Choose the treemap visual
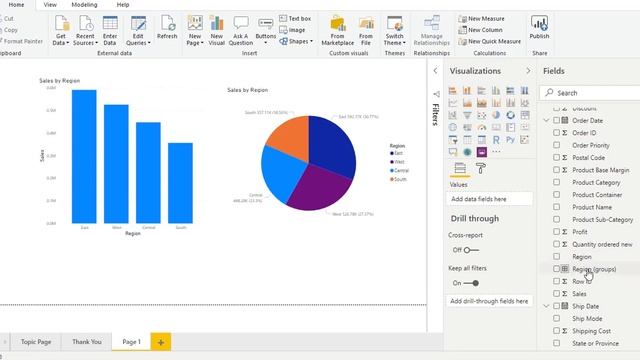This screenshot has height=360, width=640. (525, 115)
